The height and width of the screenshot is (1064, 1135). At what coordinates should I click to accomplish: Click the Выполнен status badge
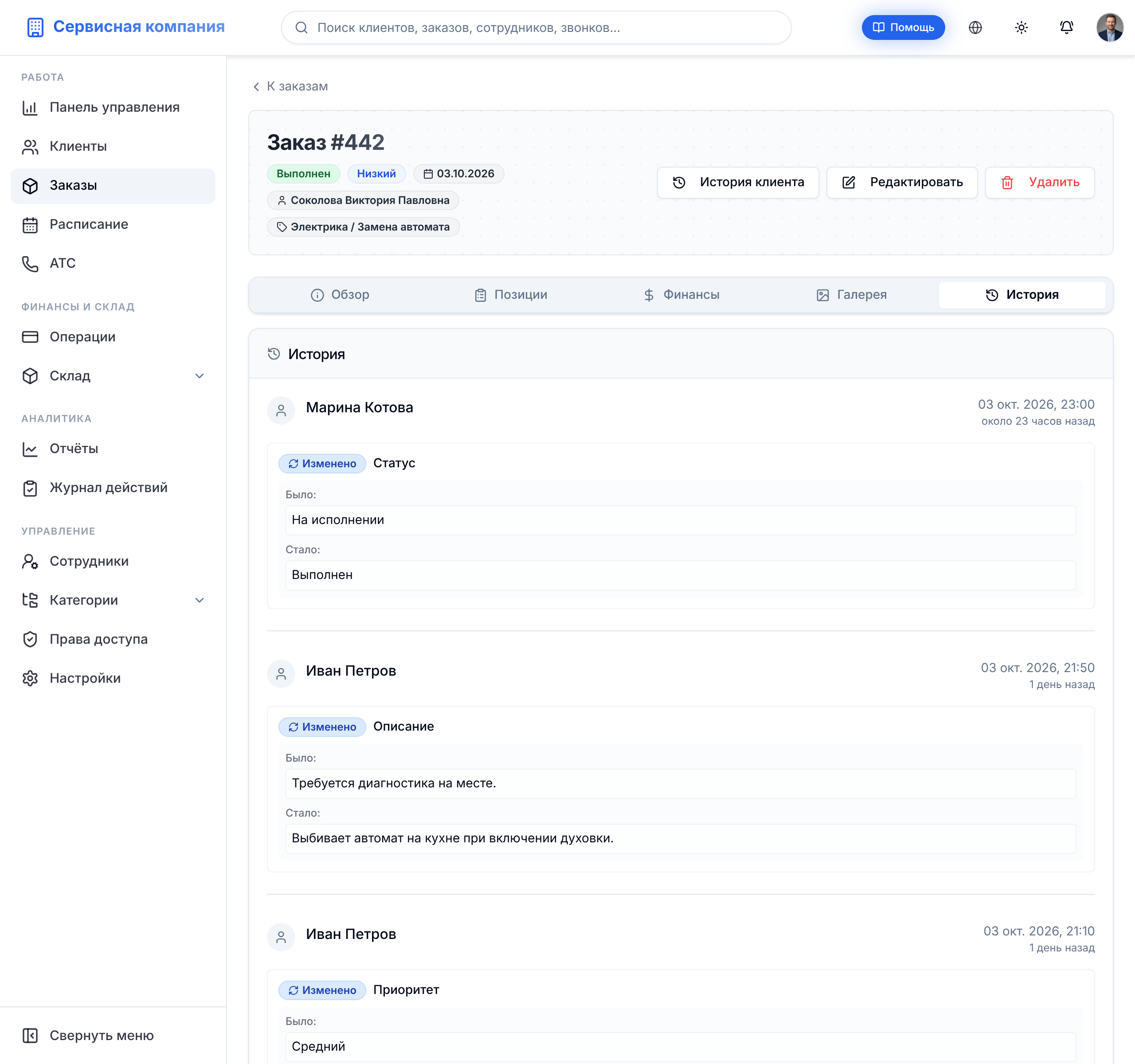[x=303, y=173]
